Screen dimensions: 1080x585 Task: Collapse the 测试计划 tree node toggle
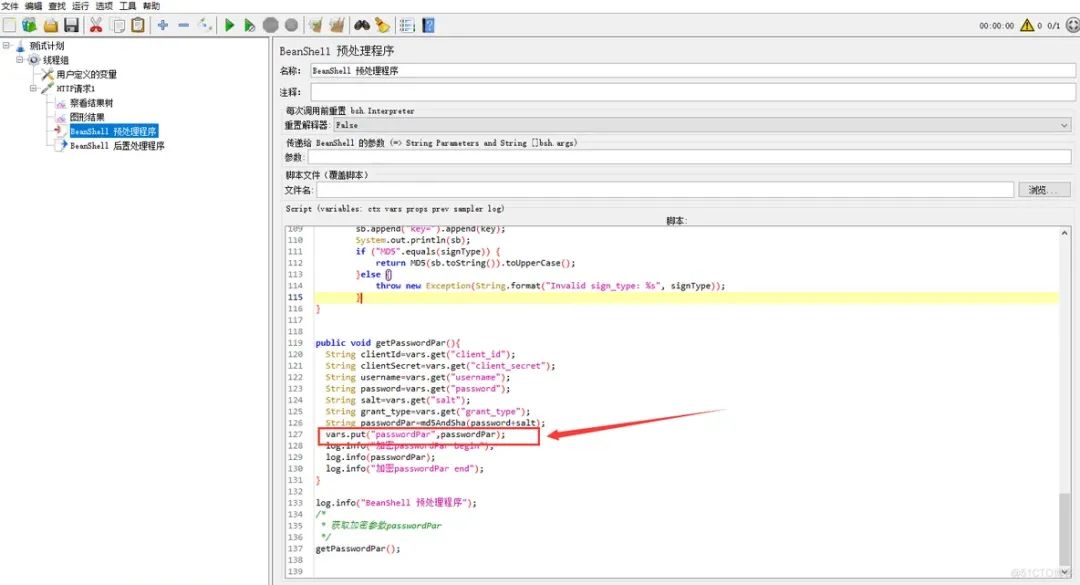6,45
